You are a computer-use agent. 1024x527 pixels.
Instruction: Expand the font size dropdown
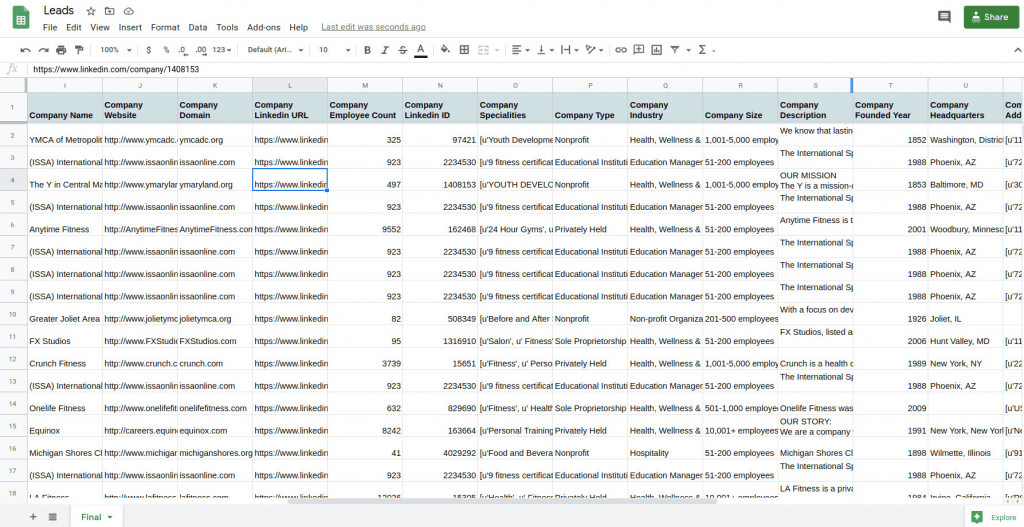pyautogui.click(x=334, y=49)
